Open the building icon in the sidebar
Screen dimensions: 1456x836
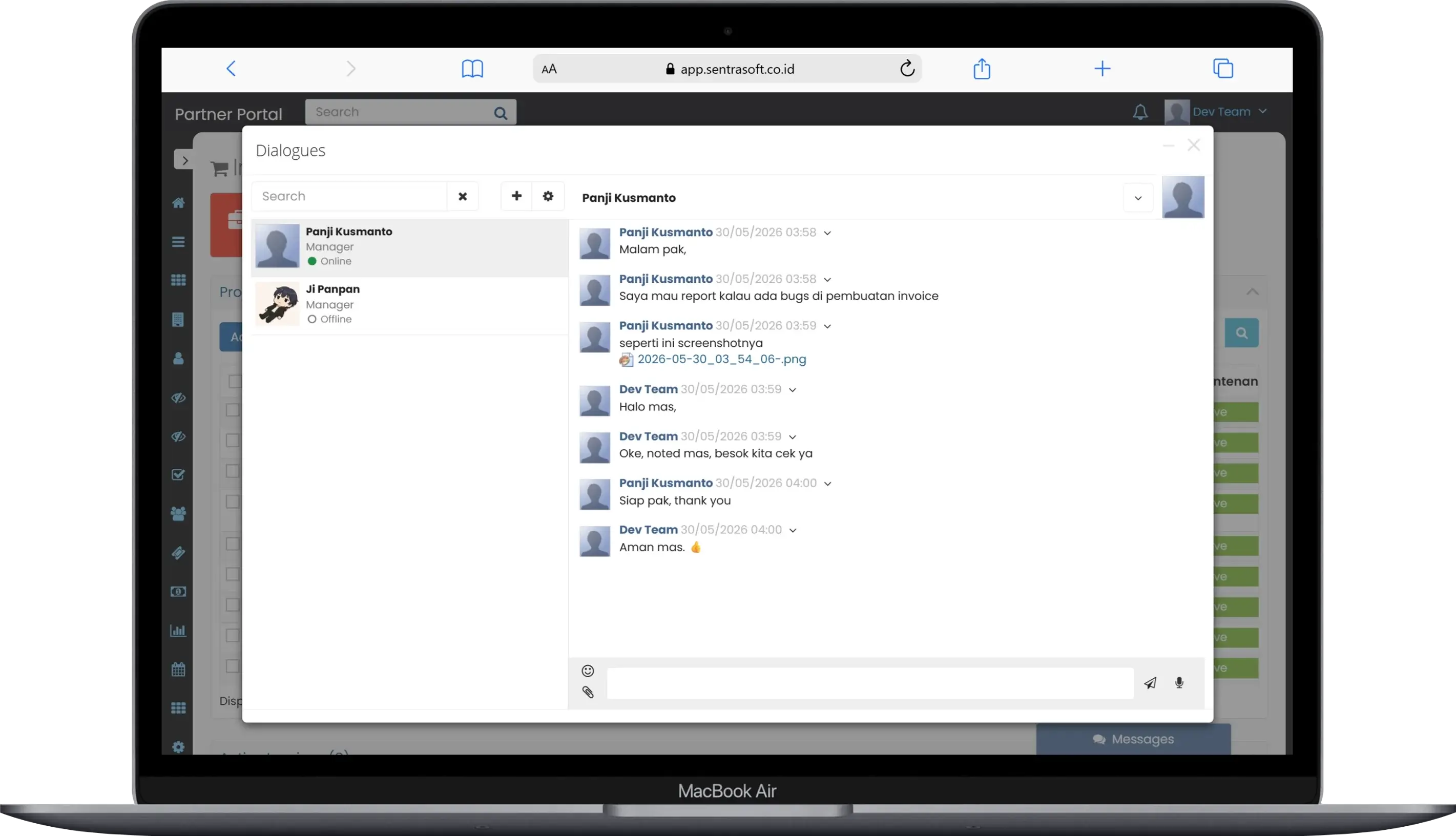pos(178,320)
